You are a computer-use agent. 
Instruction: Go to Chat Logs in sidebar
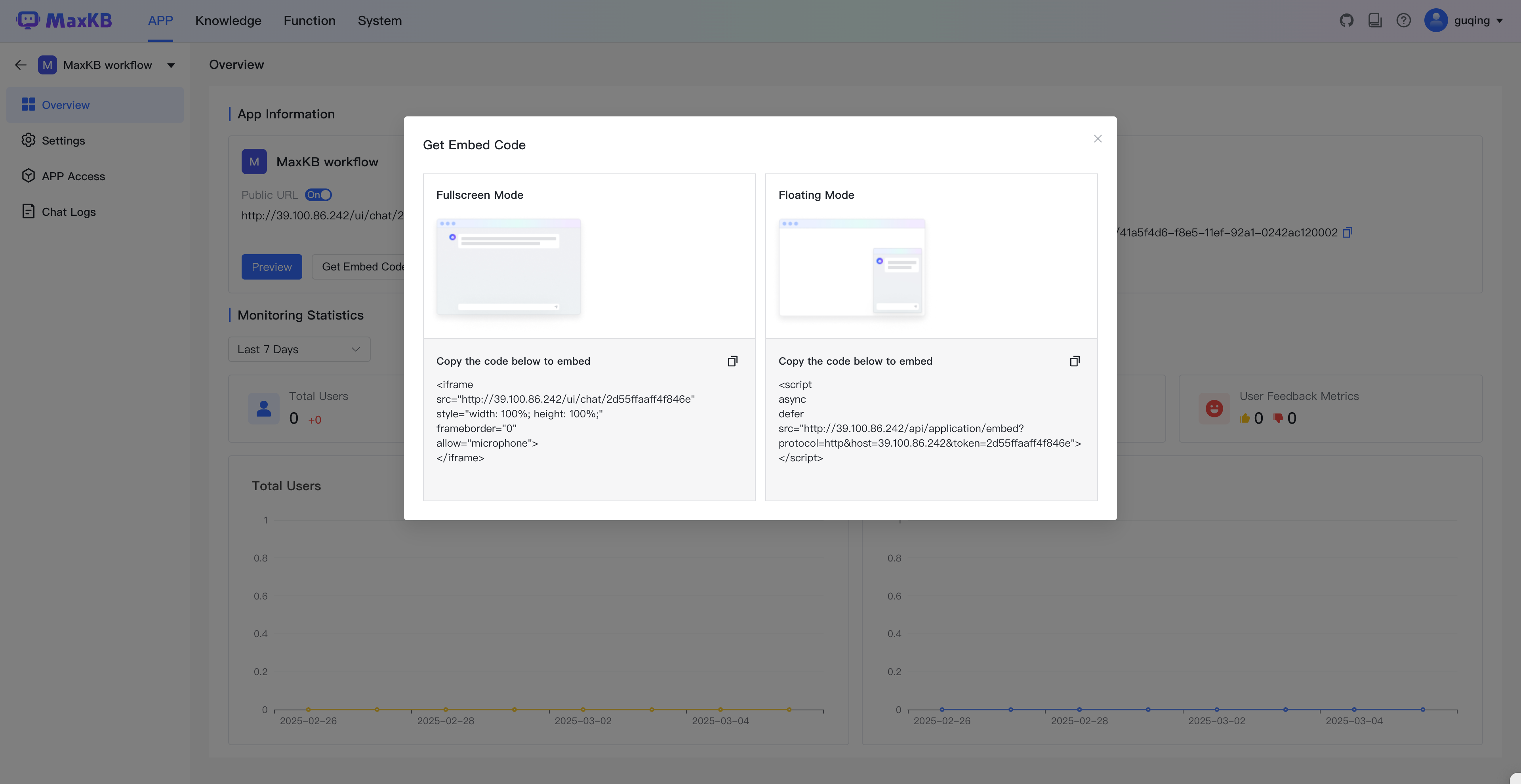click(69, 212)
